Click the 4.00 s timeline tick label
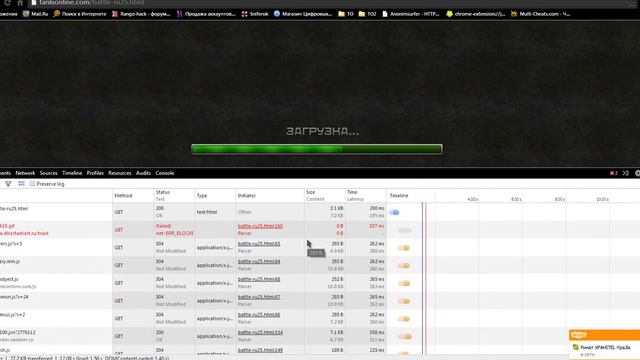Screen dimensions: 640x360 click(473, 199)
